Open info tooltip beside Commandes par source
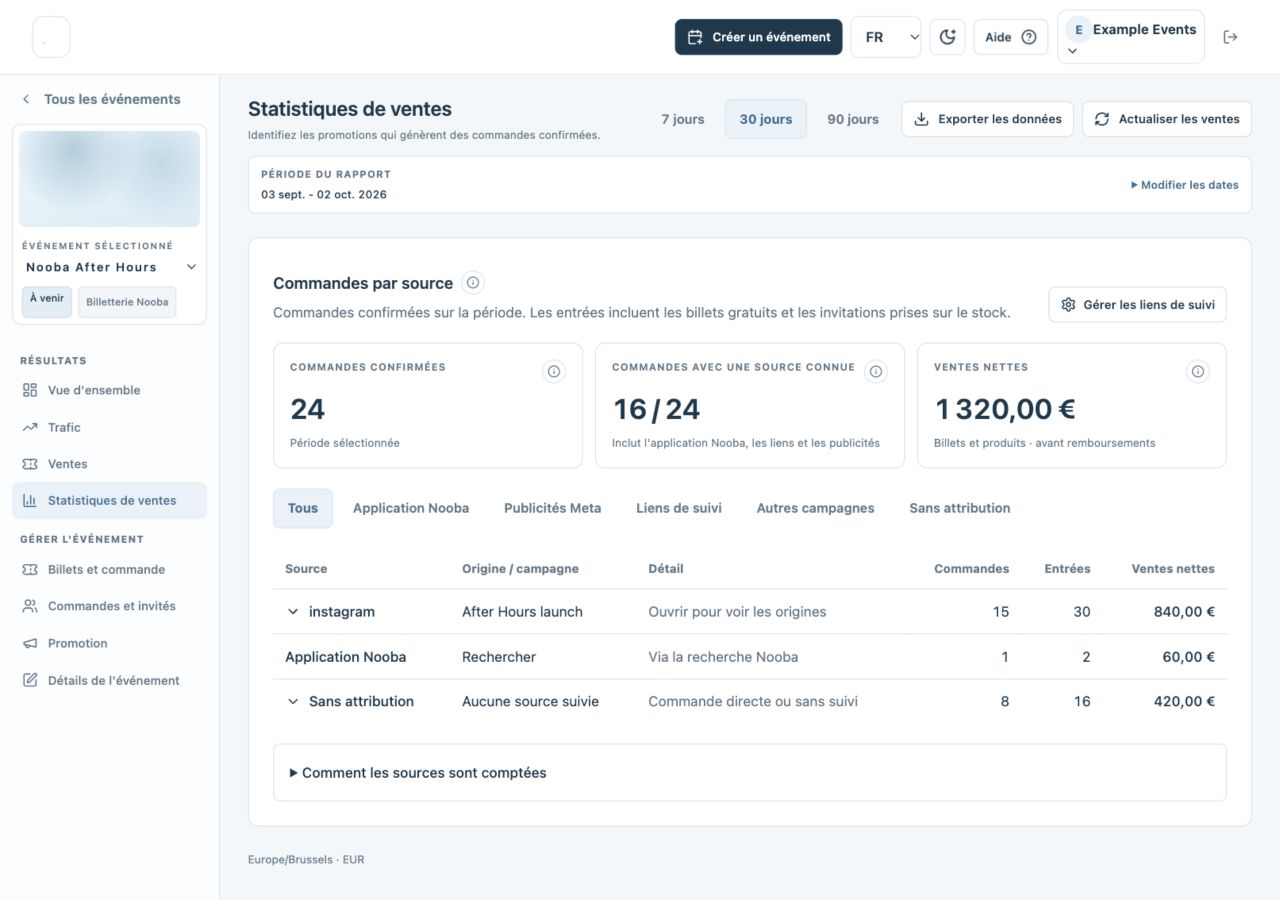The image size is (1280, 900). pos(473,283)
